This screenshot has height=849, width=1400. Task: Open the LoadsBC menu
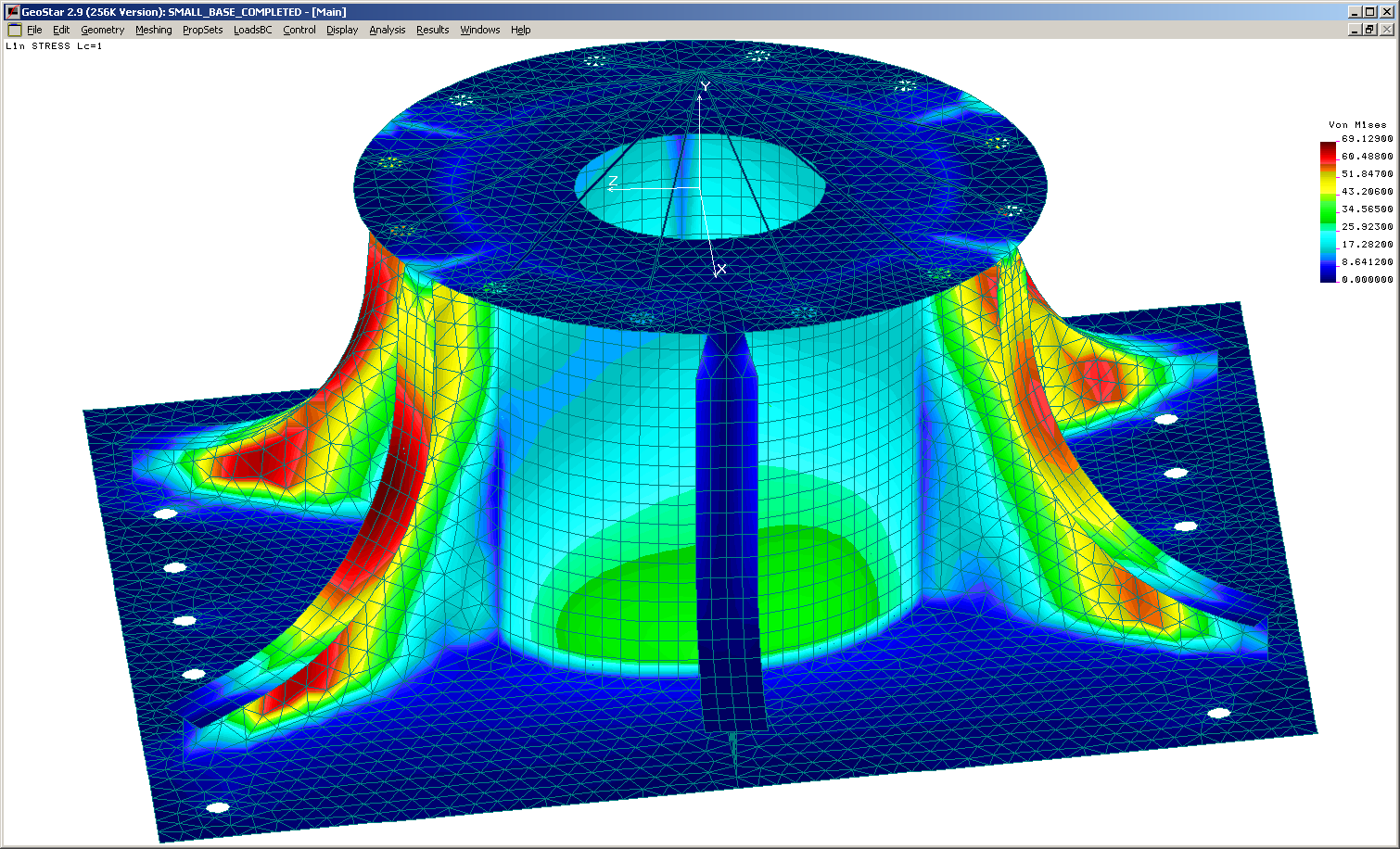[x=252, y=30]
